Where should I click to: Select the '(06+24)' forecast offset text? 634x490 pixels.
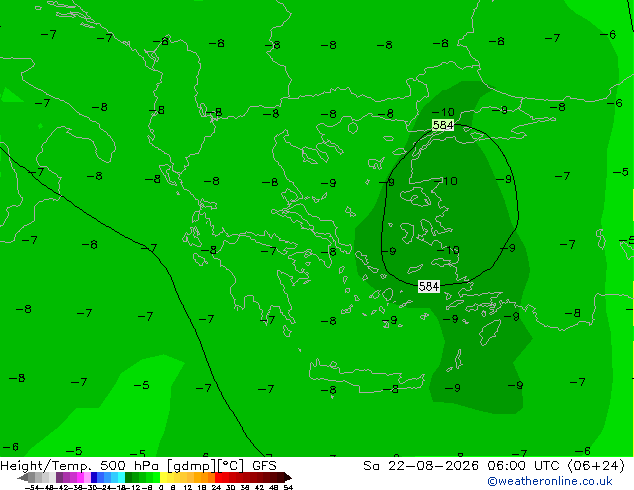click(596, 466)
